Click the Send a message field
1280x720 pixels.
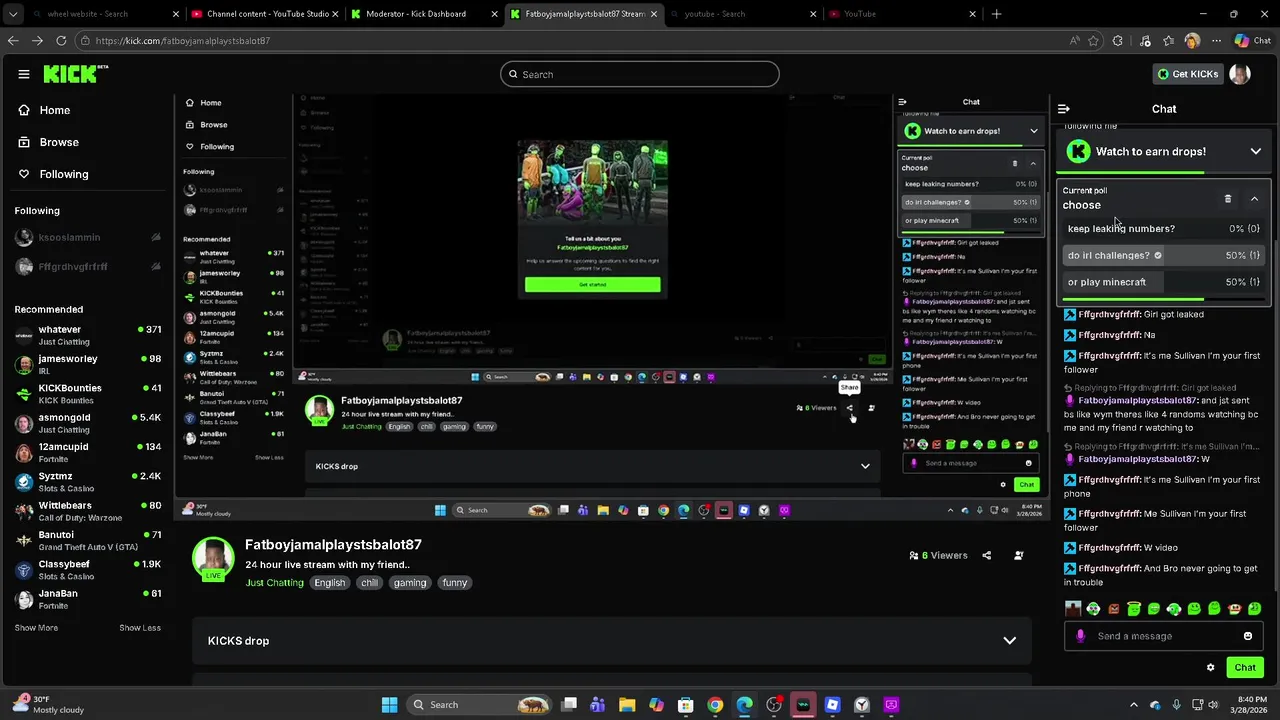pos(1163,636)
